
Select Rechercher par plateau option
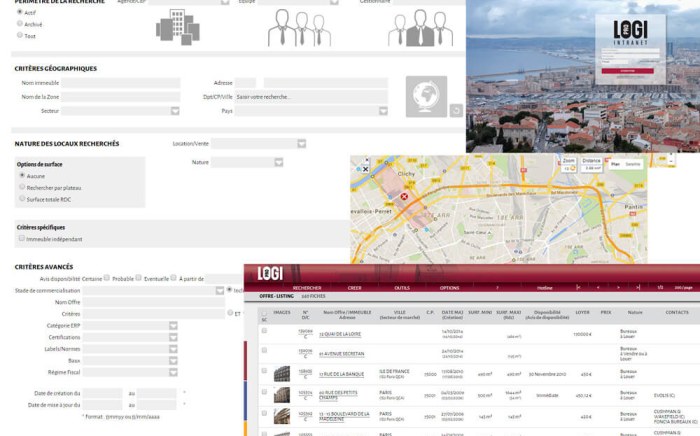pyautogui.click(x=22, y=187)
